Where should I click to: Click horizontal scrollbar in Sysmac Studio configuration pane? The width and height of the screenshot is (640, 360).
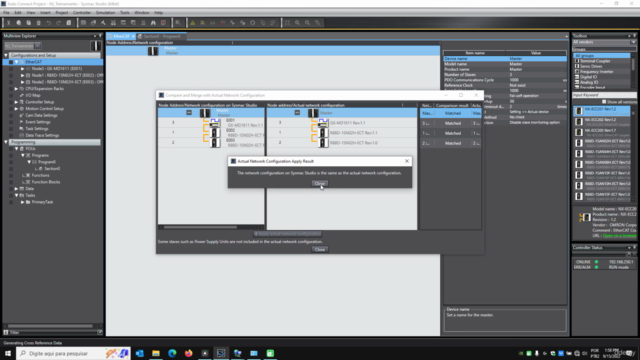(200, 227)
